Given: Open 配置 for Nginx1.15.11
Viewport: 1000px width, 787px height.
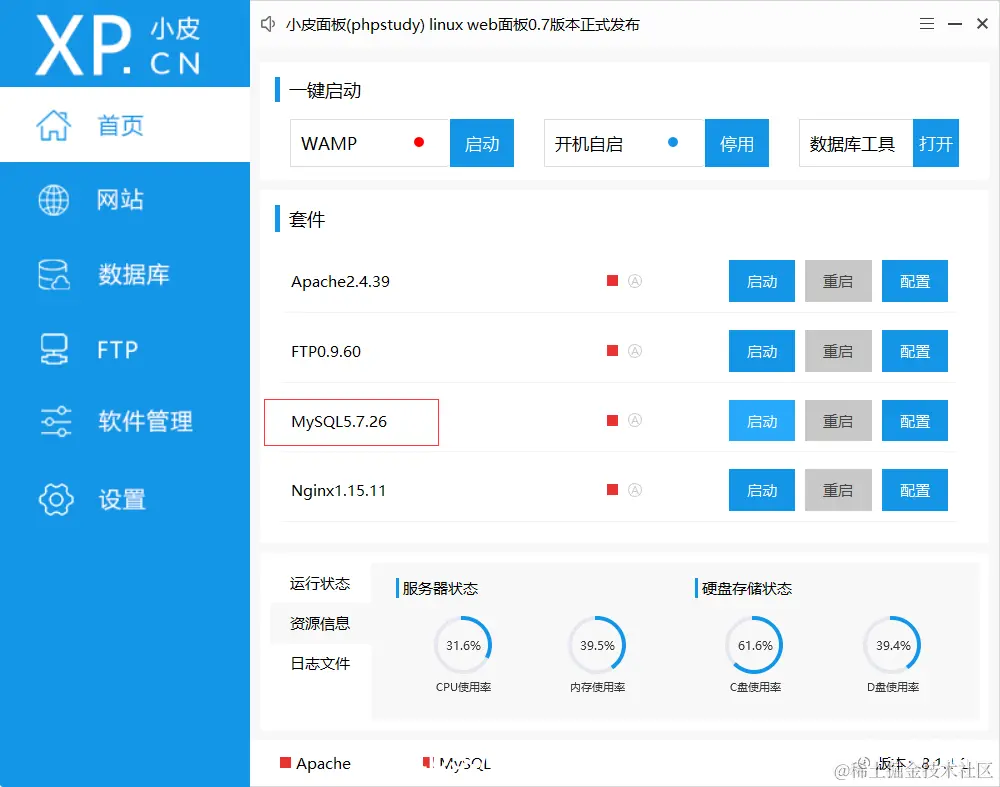Looking at the screenshot, I should click(x=915, y=490).
